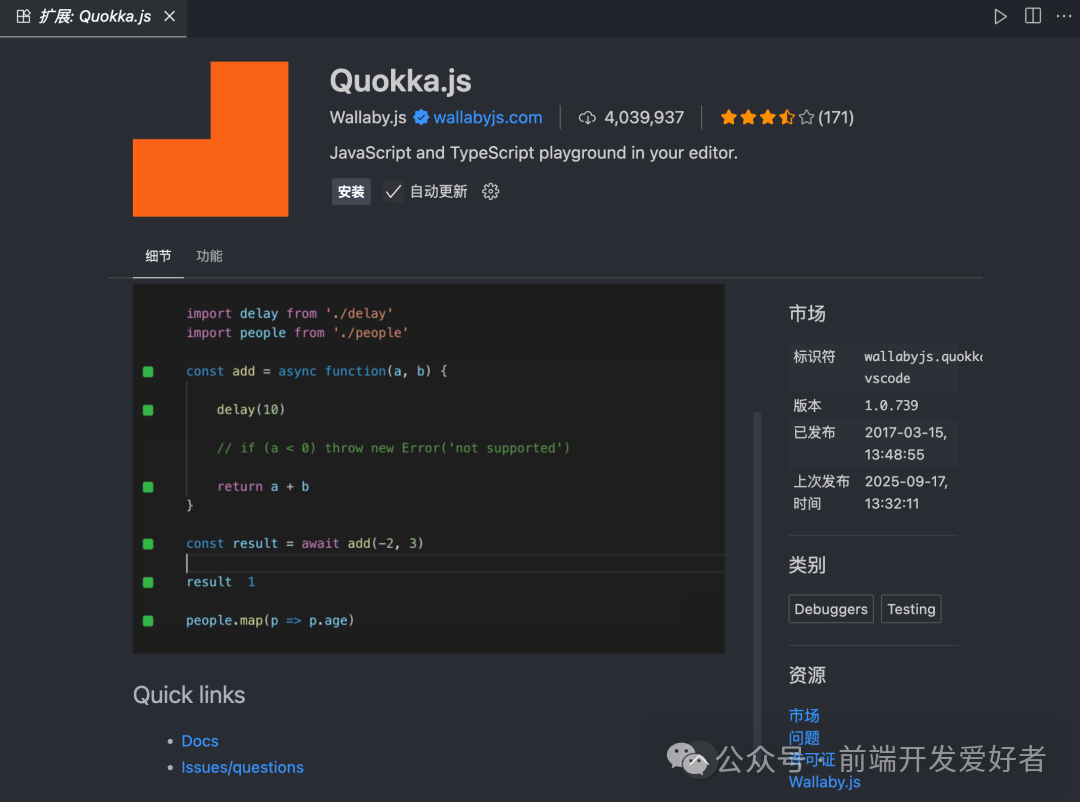This screenshot has width=1080, height=802.
Task: Open the split editor icon
Action: pyautogui.click(x=1032, y=16)
